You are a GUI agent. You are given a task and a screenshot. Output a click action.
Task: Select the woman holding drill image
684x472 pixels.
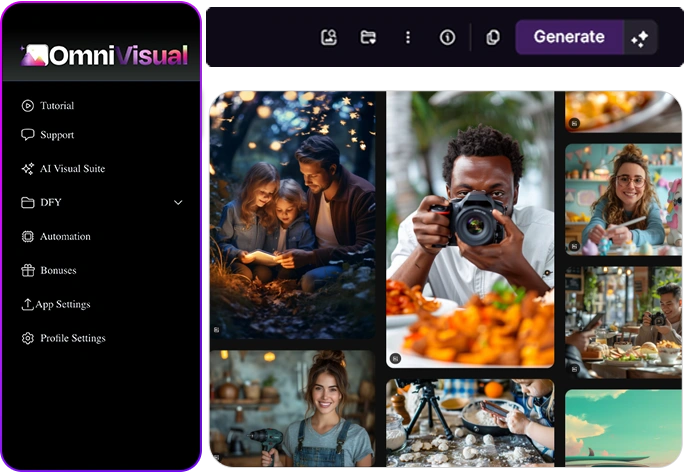tap(293, 408)
